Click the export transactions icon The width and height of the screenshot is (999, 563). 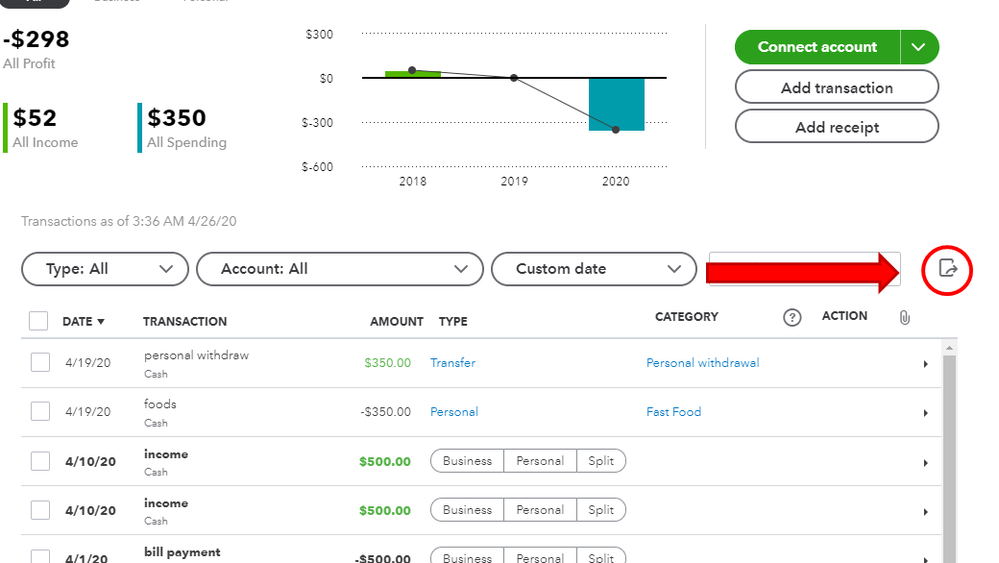pyautogui.click(x=948, y=269)
